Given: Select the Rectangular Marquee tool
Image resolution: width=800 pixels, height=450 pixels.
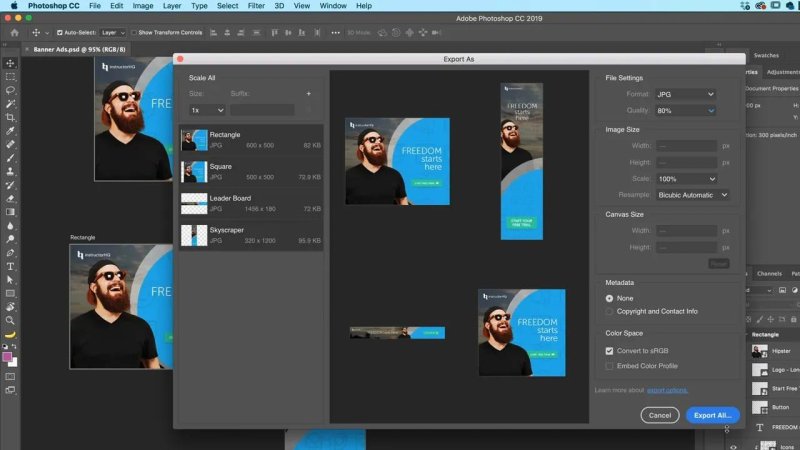Looking at the screenshot, I should pos(10,77).
